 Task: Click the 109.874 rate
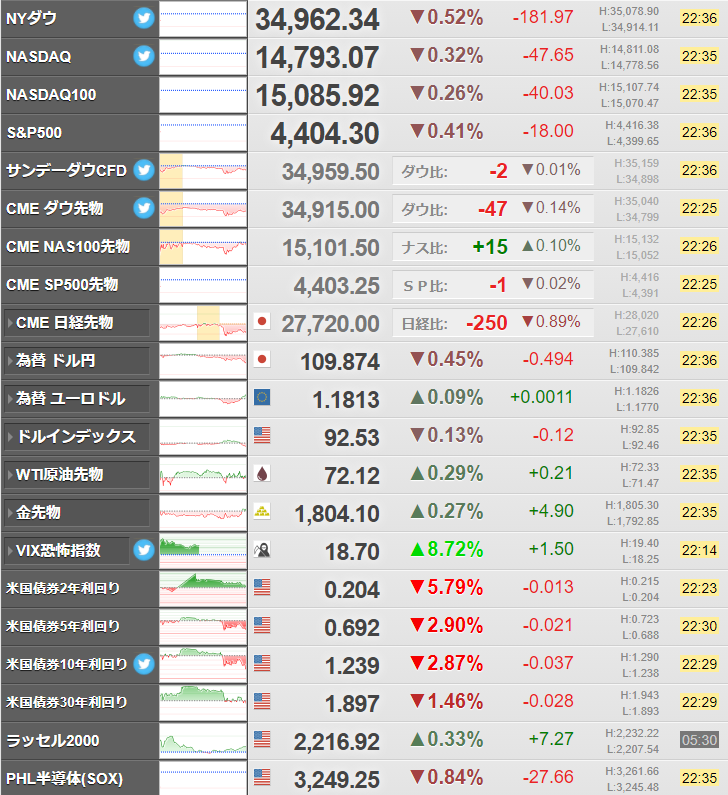pos(340,362)
